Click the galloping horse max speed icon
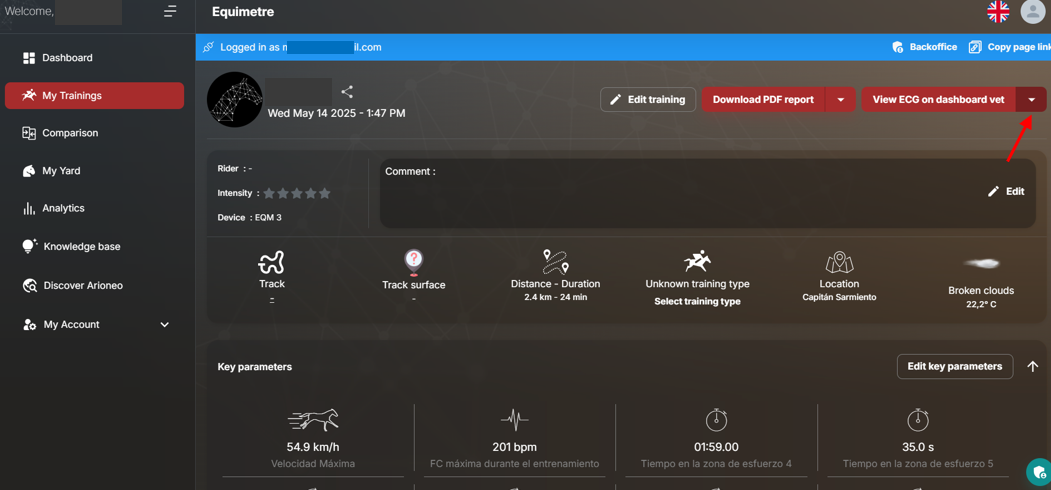The width and height of the screenshot is (1051, 490). [313, 420]
